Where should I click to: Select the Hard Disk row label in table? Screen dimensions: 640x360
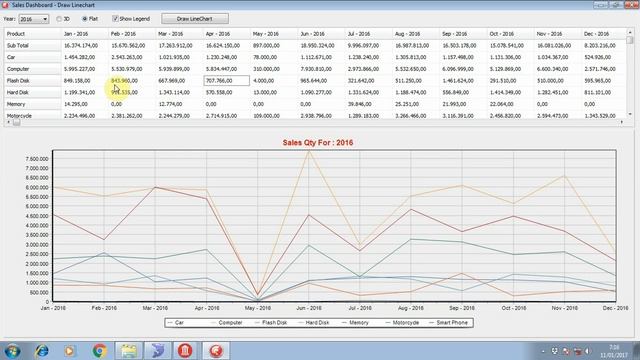point(33,93)
